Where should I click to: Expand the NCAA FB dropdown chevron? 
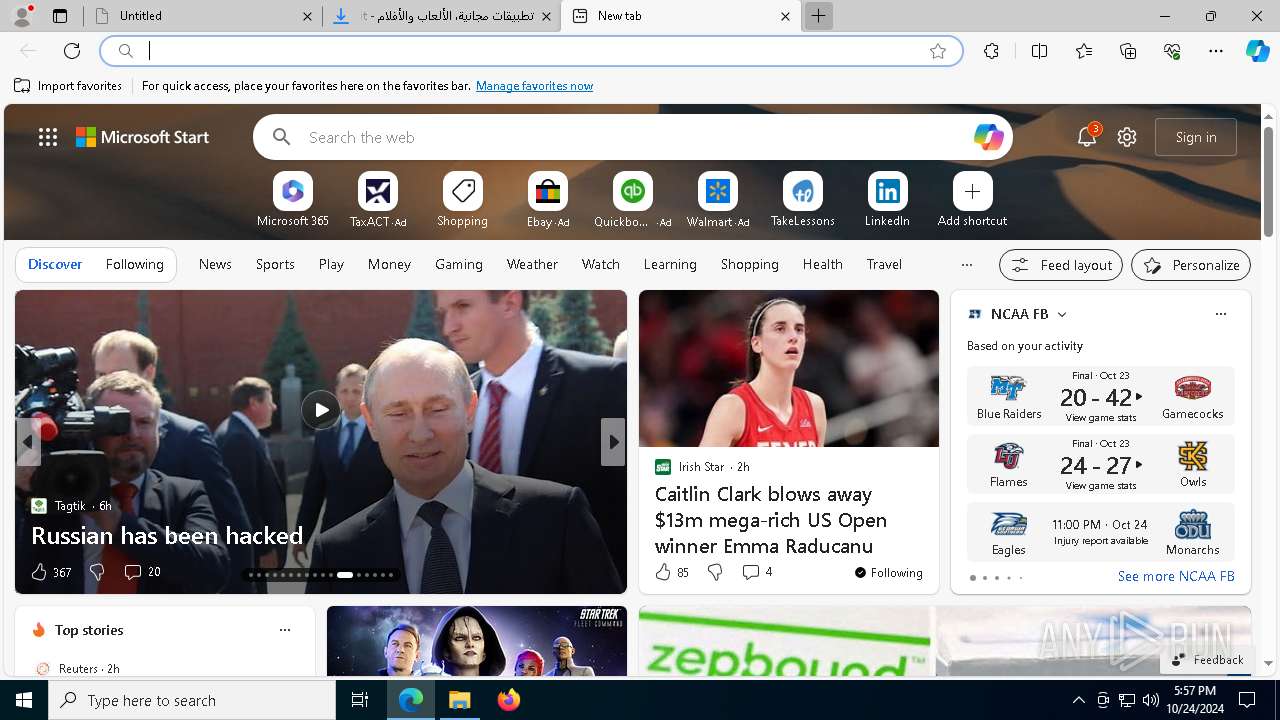1062,314
